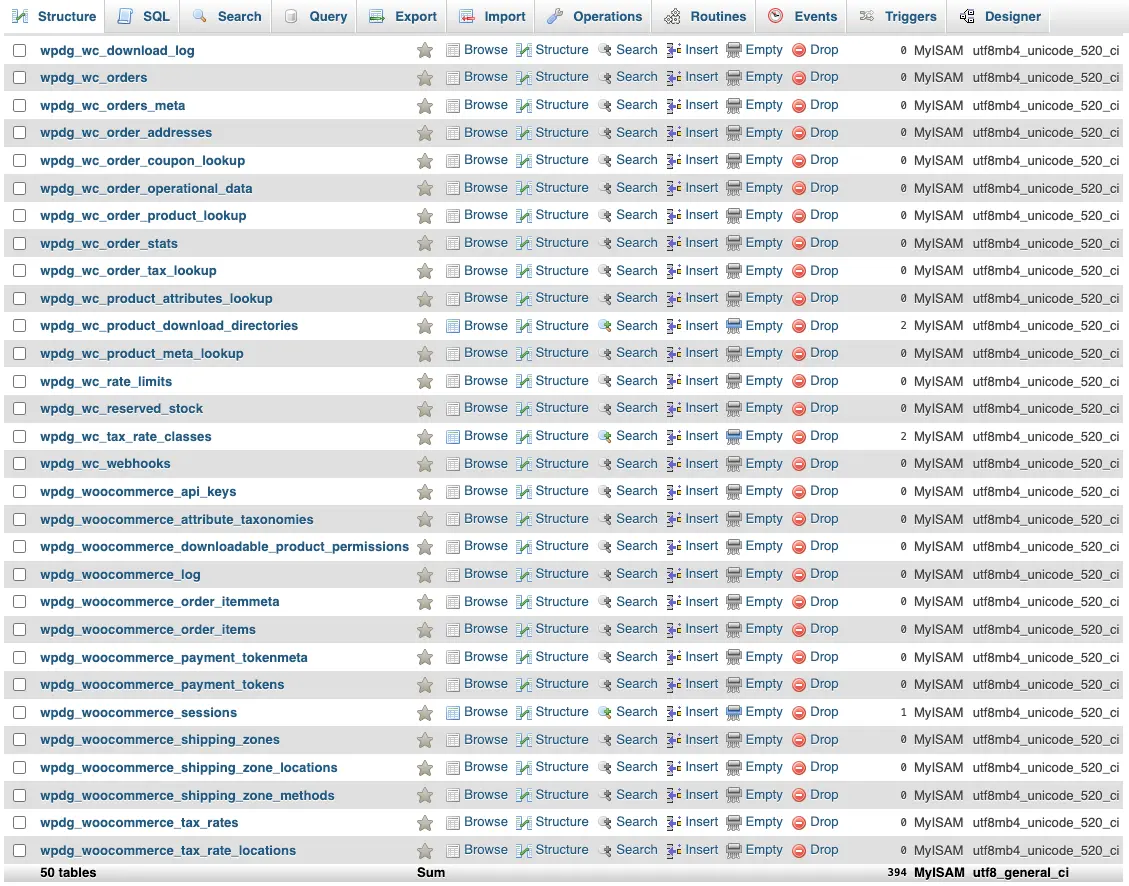Click Drop icon in wpdg_wc_order_stats row
1129x886 pixels.
tap(799, 243)
